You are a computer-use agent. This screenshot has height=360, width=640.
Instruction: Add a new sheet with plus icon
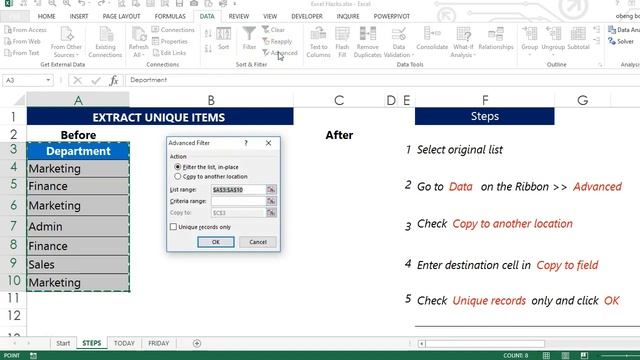197,343
